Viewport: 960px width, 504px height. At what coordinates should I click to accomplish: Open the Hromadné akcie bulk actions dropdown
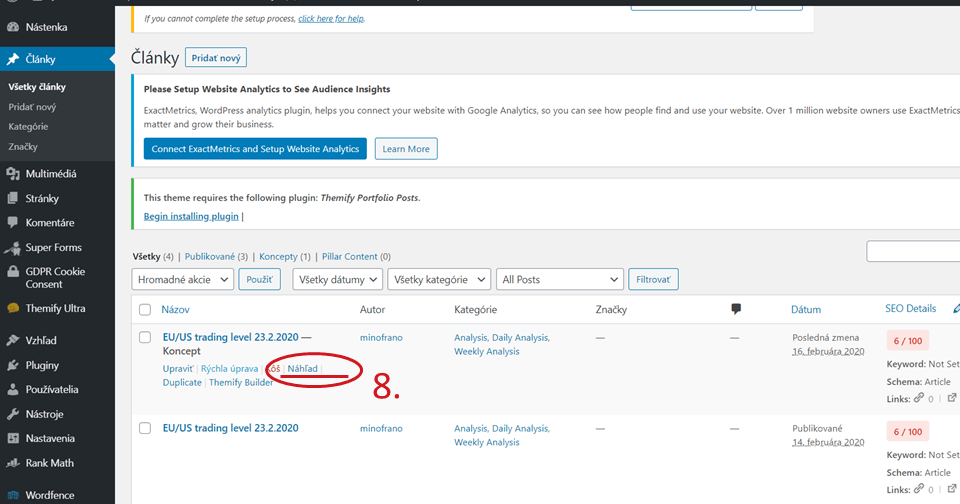coord(183,280)
